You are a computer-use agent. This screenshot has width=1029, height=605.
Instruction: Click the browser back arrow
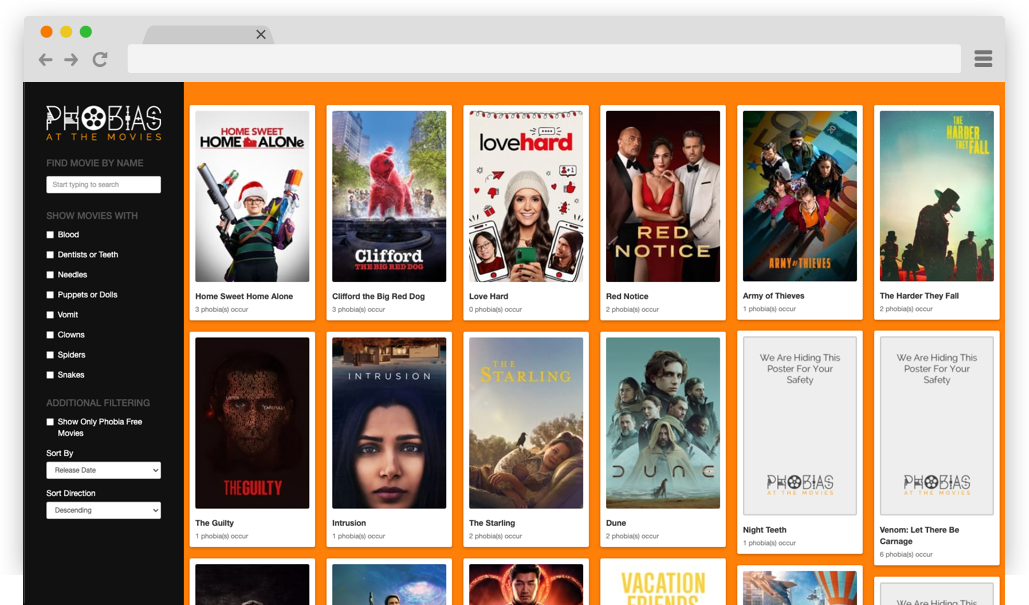(45, 60)
